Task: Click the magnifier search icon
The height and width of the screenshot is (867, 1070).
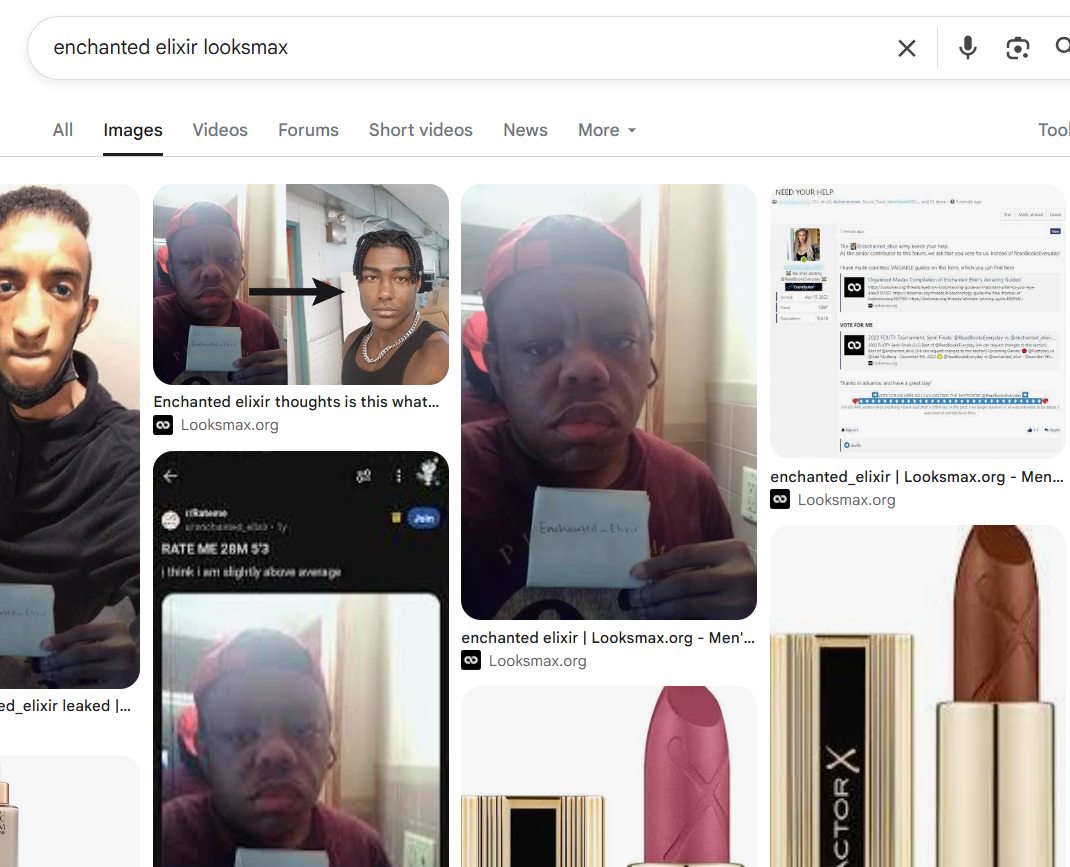Action: click(x=1062, y=46)
